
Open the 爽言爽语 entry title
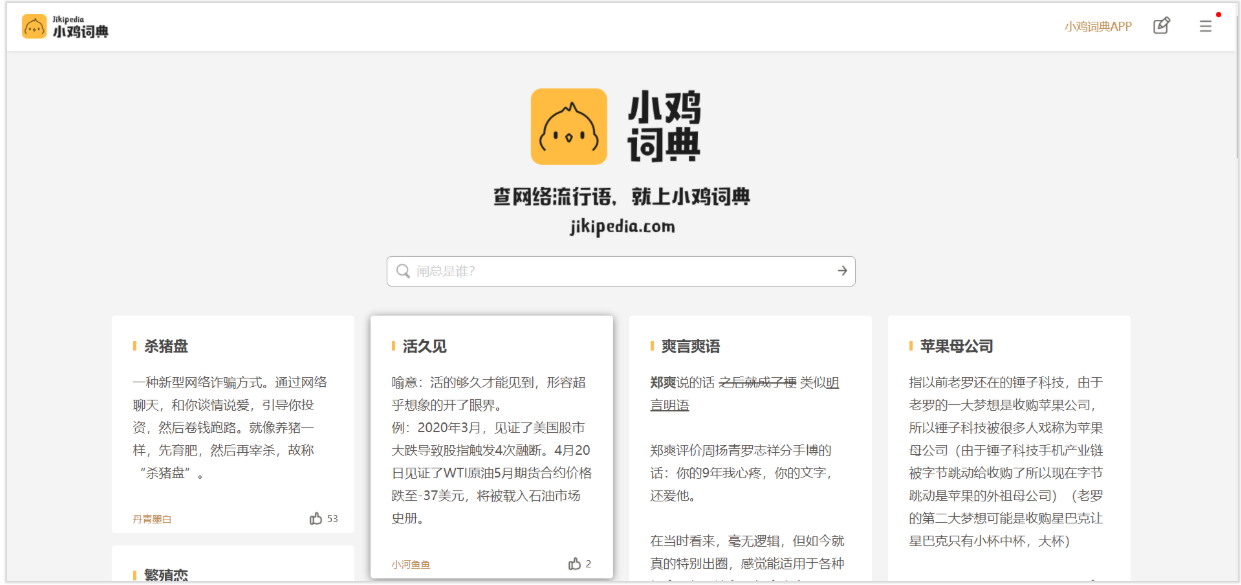tap(690, 346)
